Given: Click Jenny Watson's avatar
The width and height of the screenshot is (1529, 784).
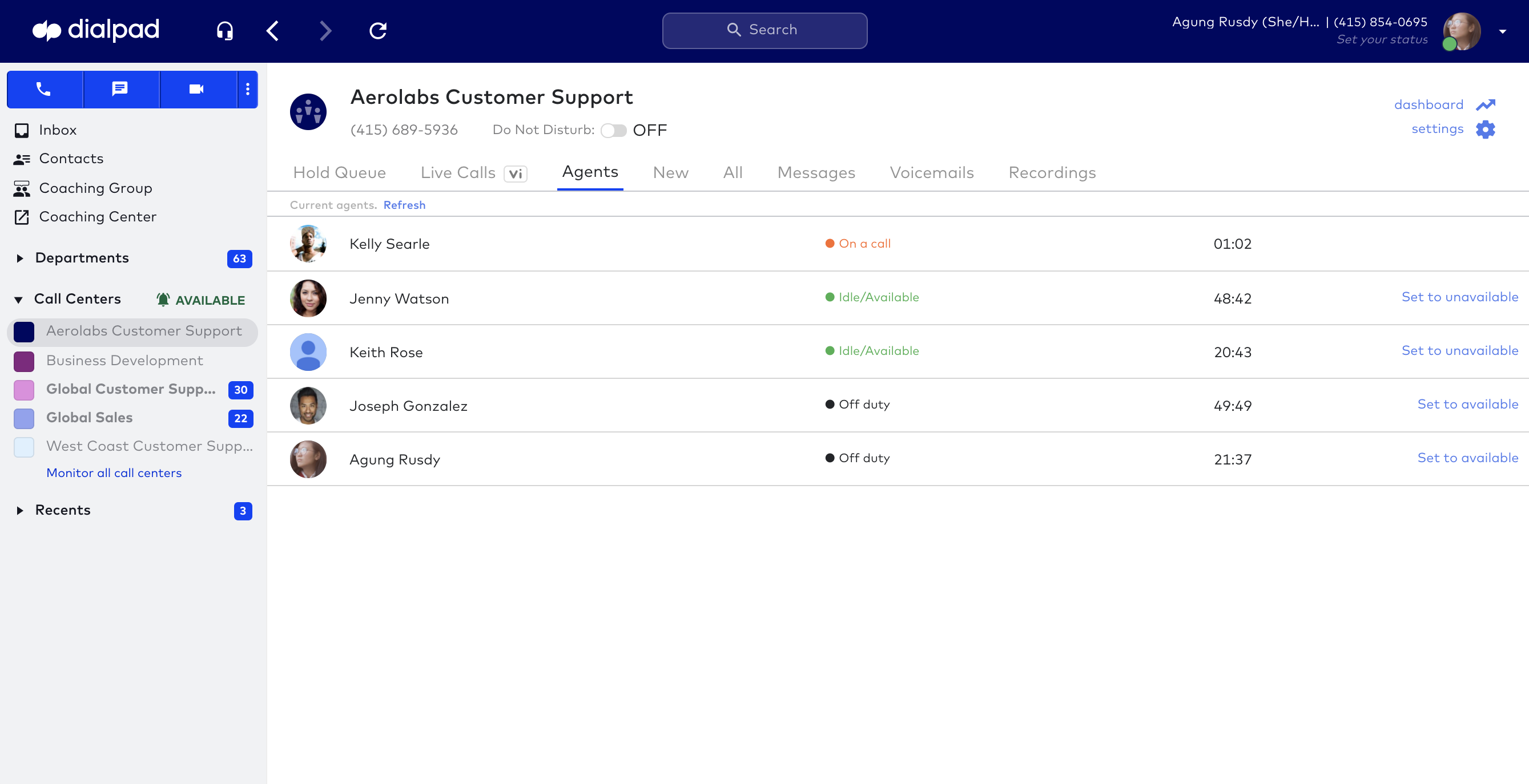Looking at the screenshot, I should (308, 298).
